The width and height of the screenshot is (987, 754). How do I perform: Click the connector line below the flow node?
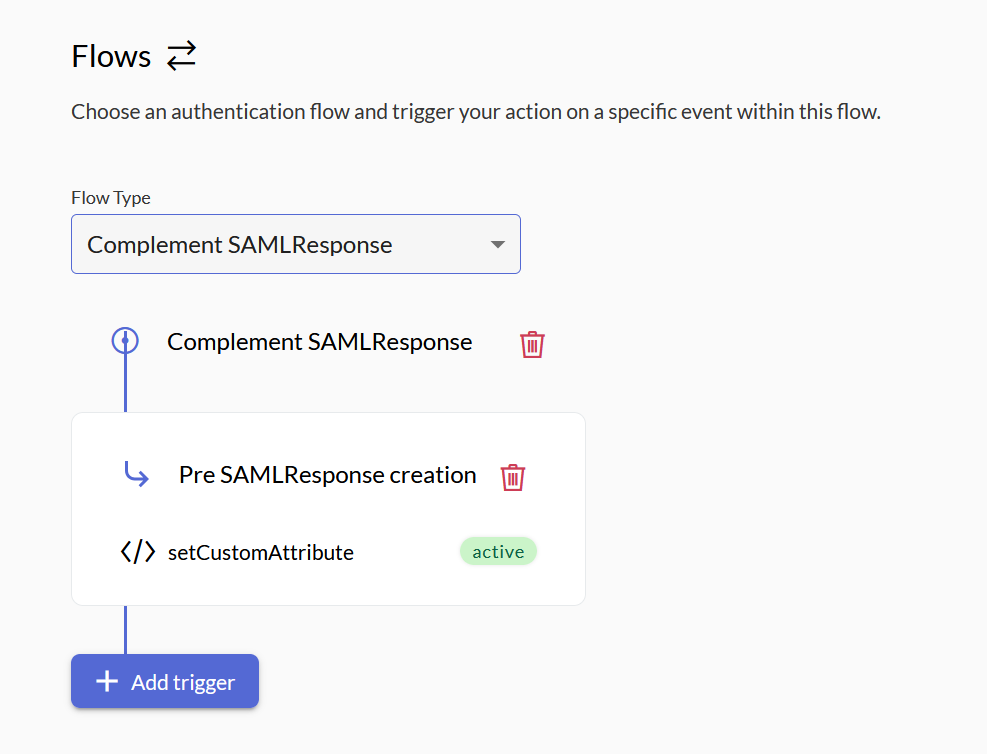(125, 385)
